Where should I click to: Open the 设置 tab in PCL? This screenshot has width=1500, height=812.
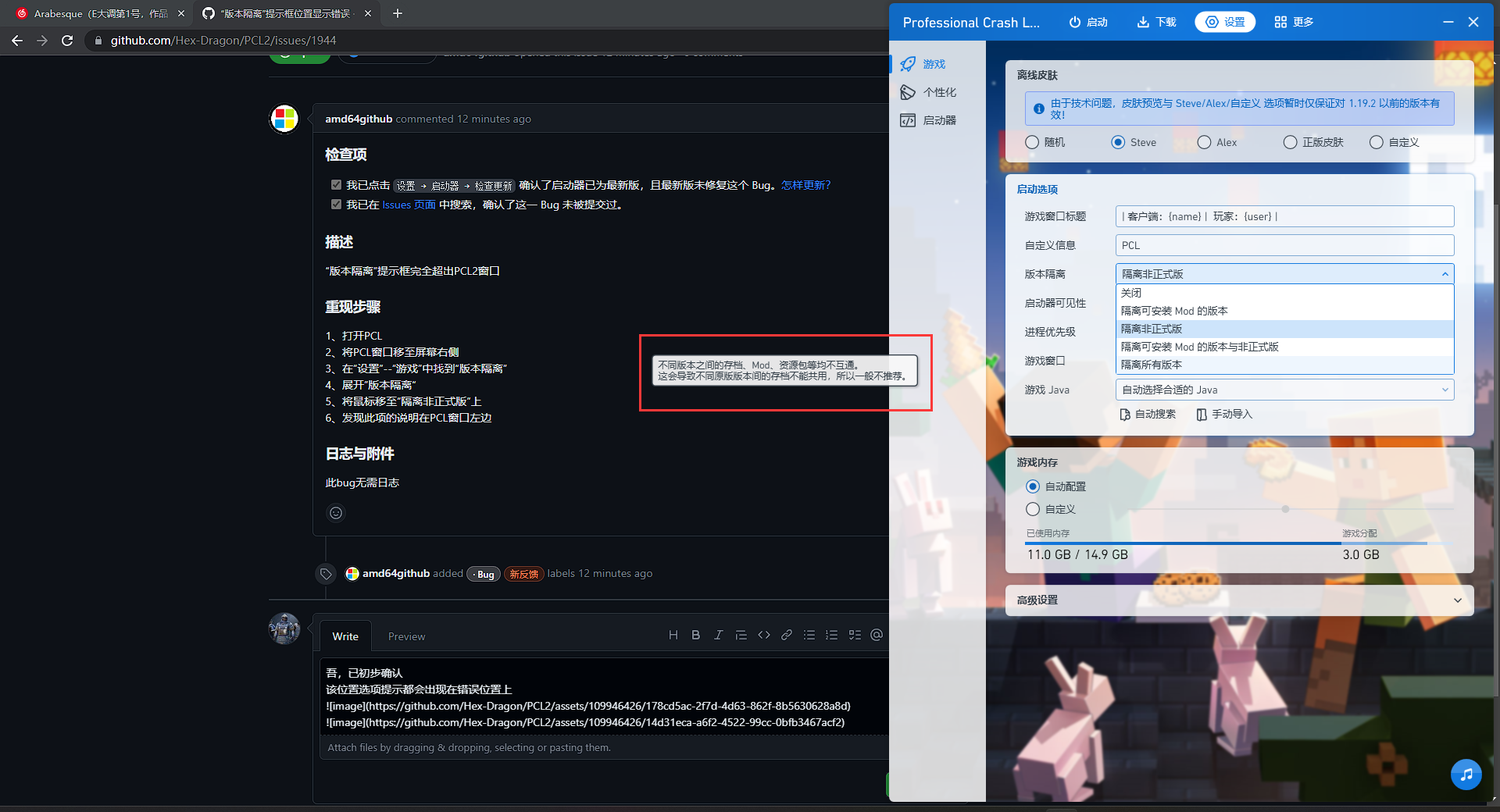point(1225,22)
